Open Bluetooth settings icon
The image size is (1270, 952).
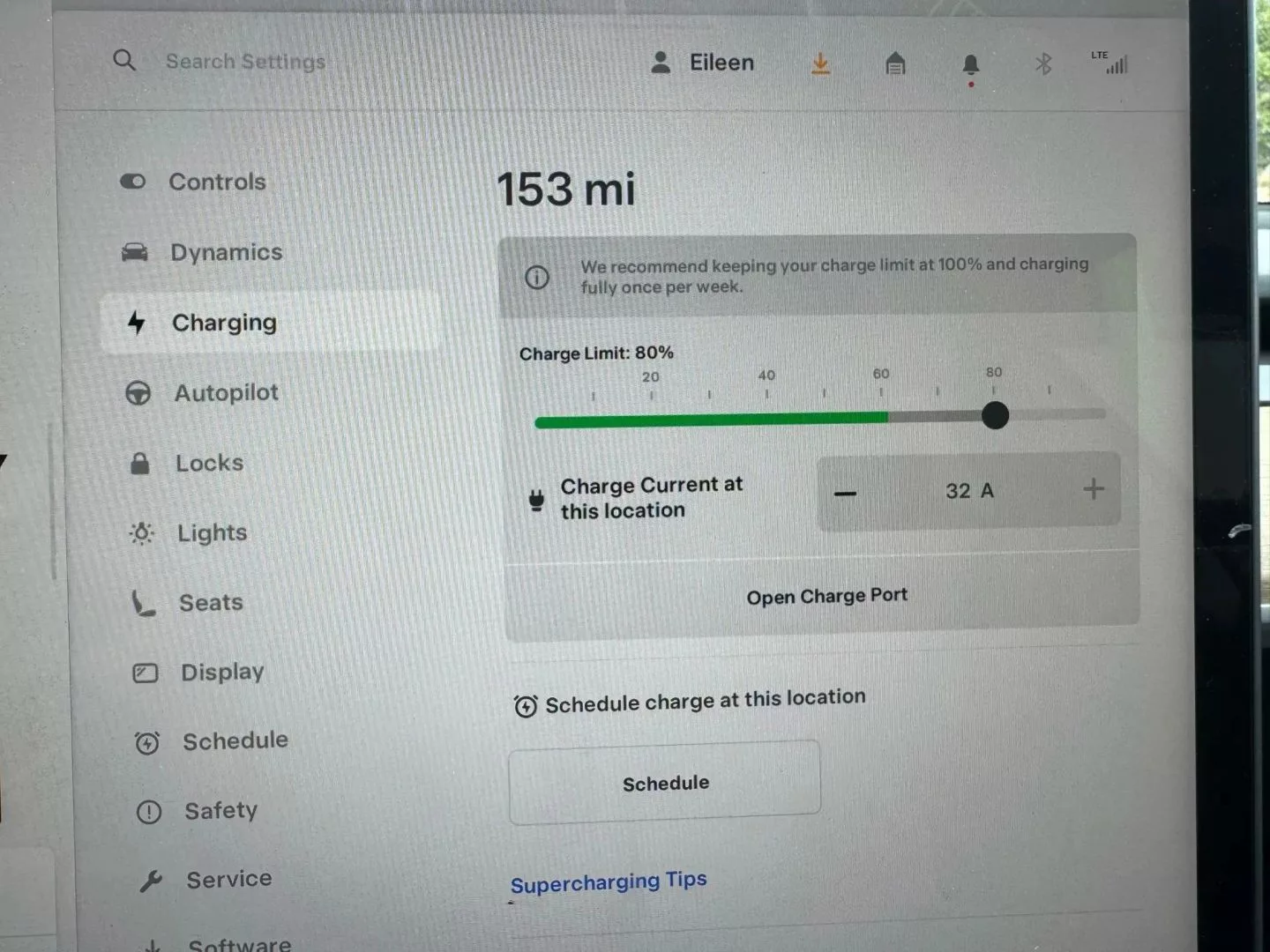pos(1043,63)
